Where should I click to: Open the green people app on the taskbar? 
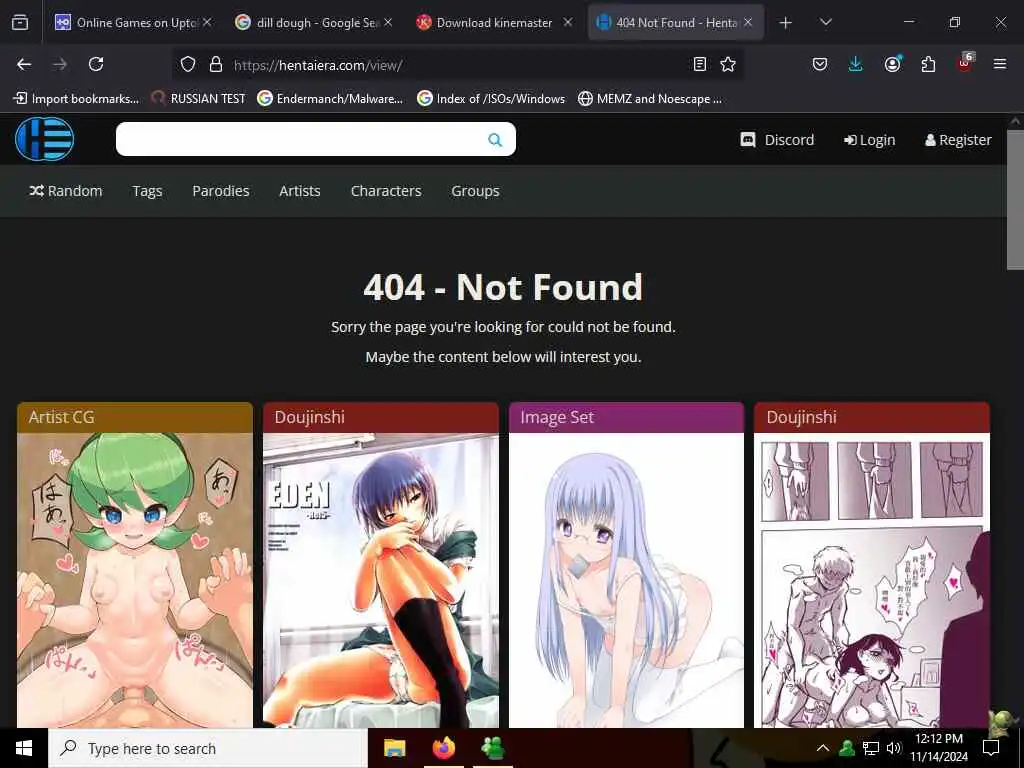tap(492, 748)
